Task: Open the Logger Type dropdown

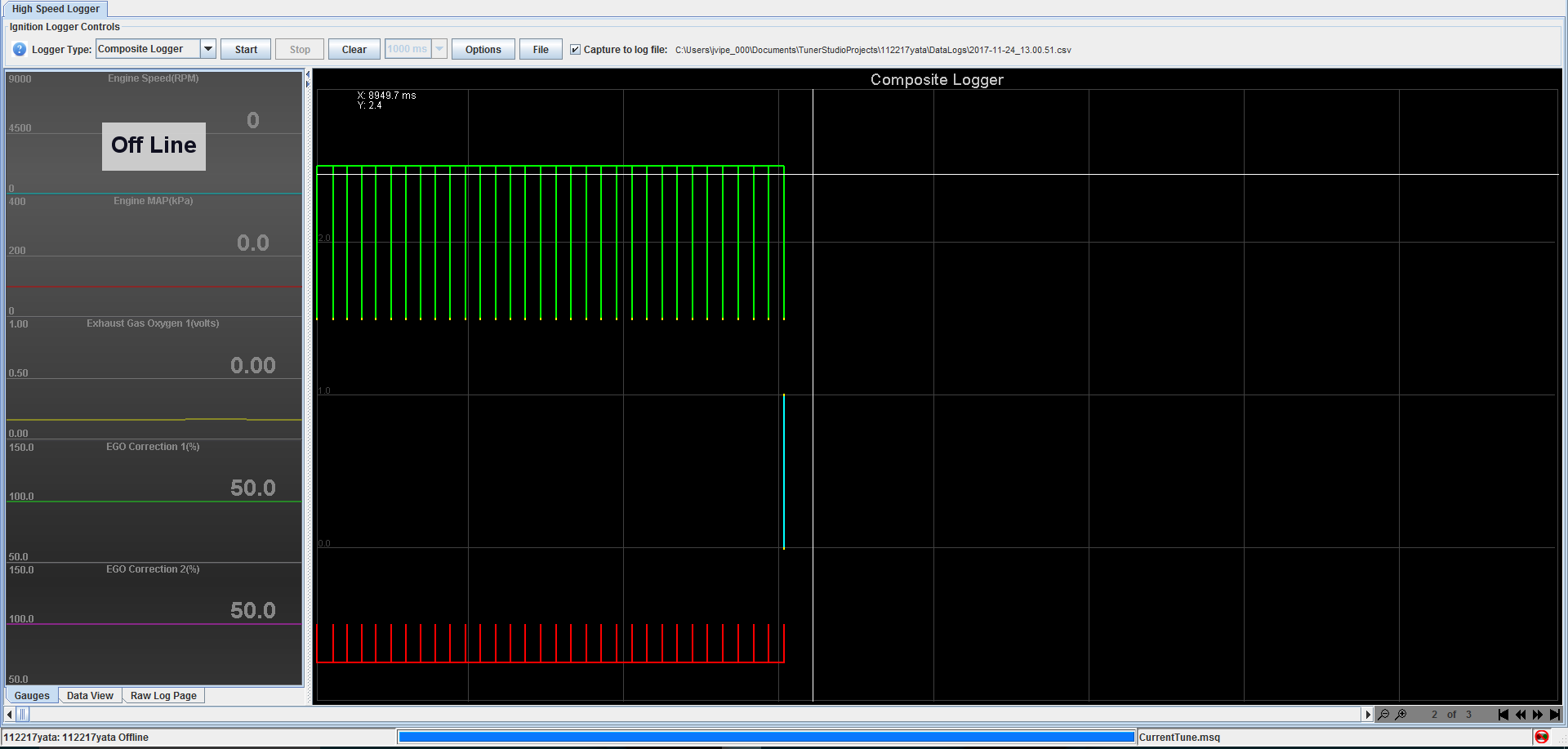Action: tap(208, 49)
